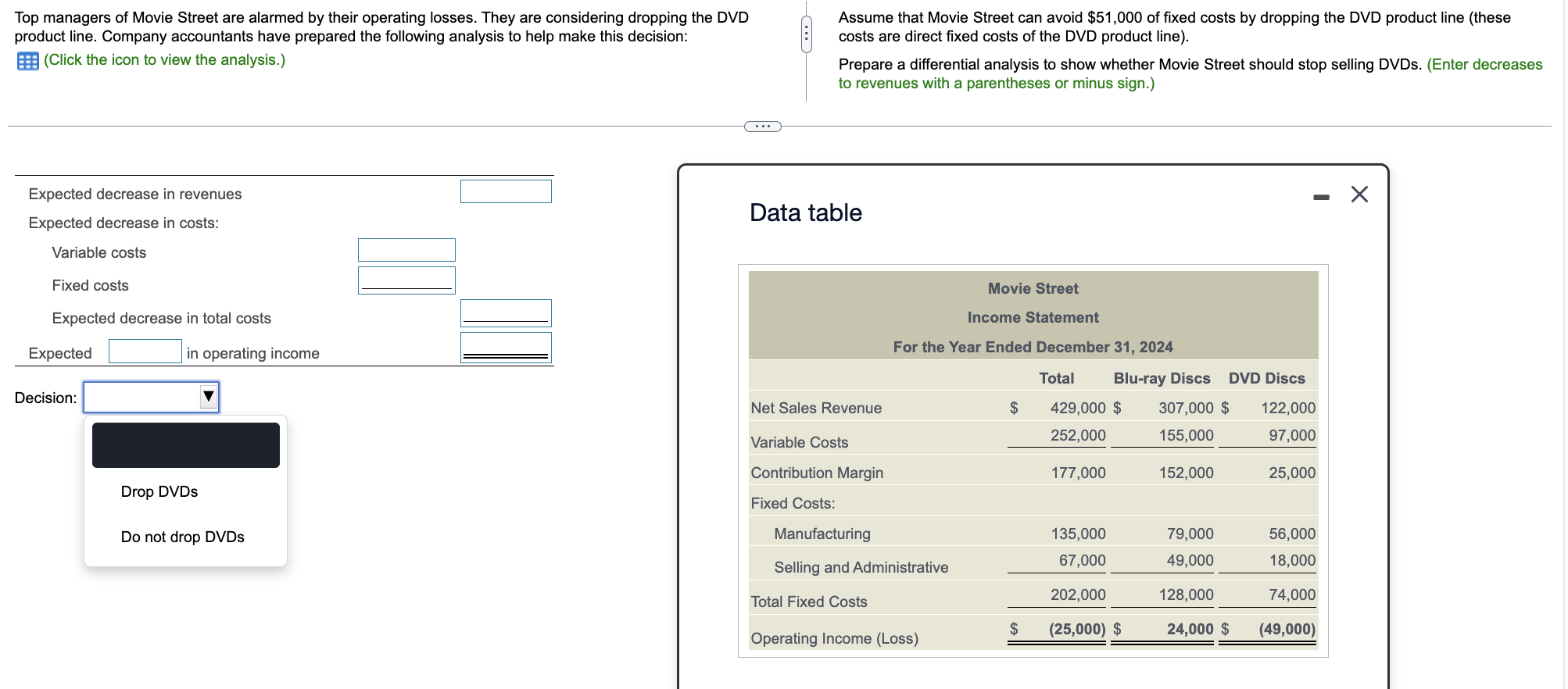The height and width of the screenshot is (689, 1568).
Task: Click the 'Data table' heading
Action: (806, 212)
